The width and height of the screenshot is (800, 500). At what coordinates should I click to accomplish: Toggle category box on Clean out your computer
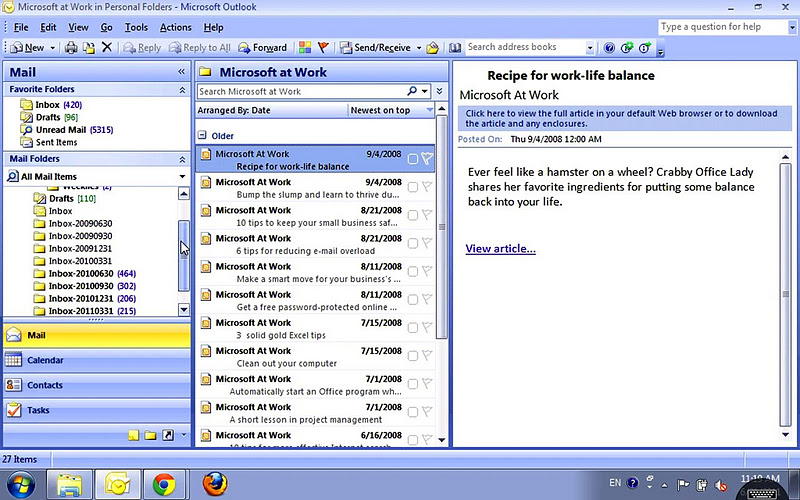(x=413, y=356)
